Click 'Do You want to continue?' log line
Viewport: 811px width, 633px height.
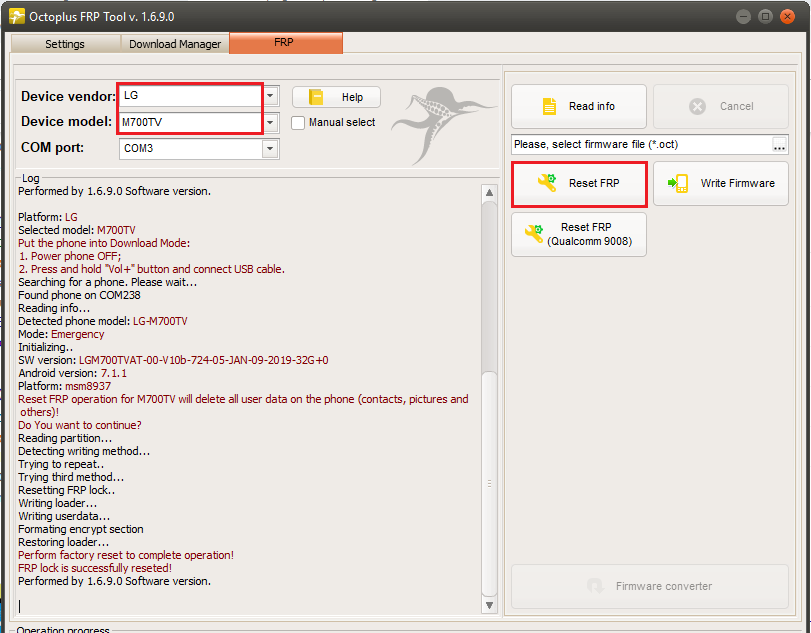pyautogui.click(x=80, y=425)
